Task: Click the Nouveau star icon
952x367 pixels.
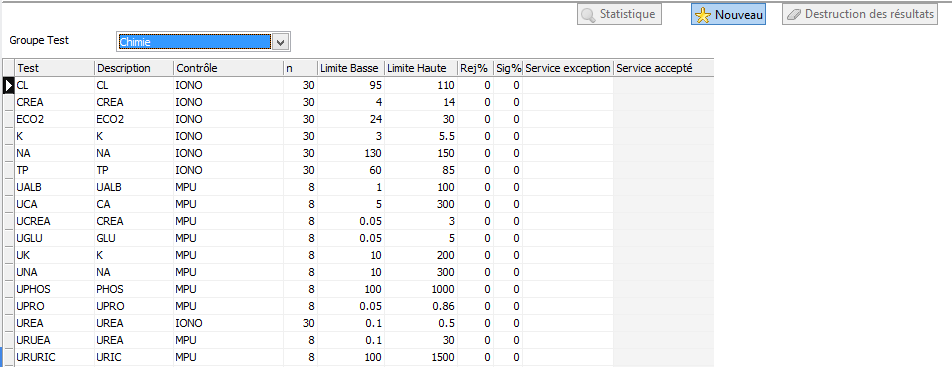Action: (702, 15)
